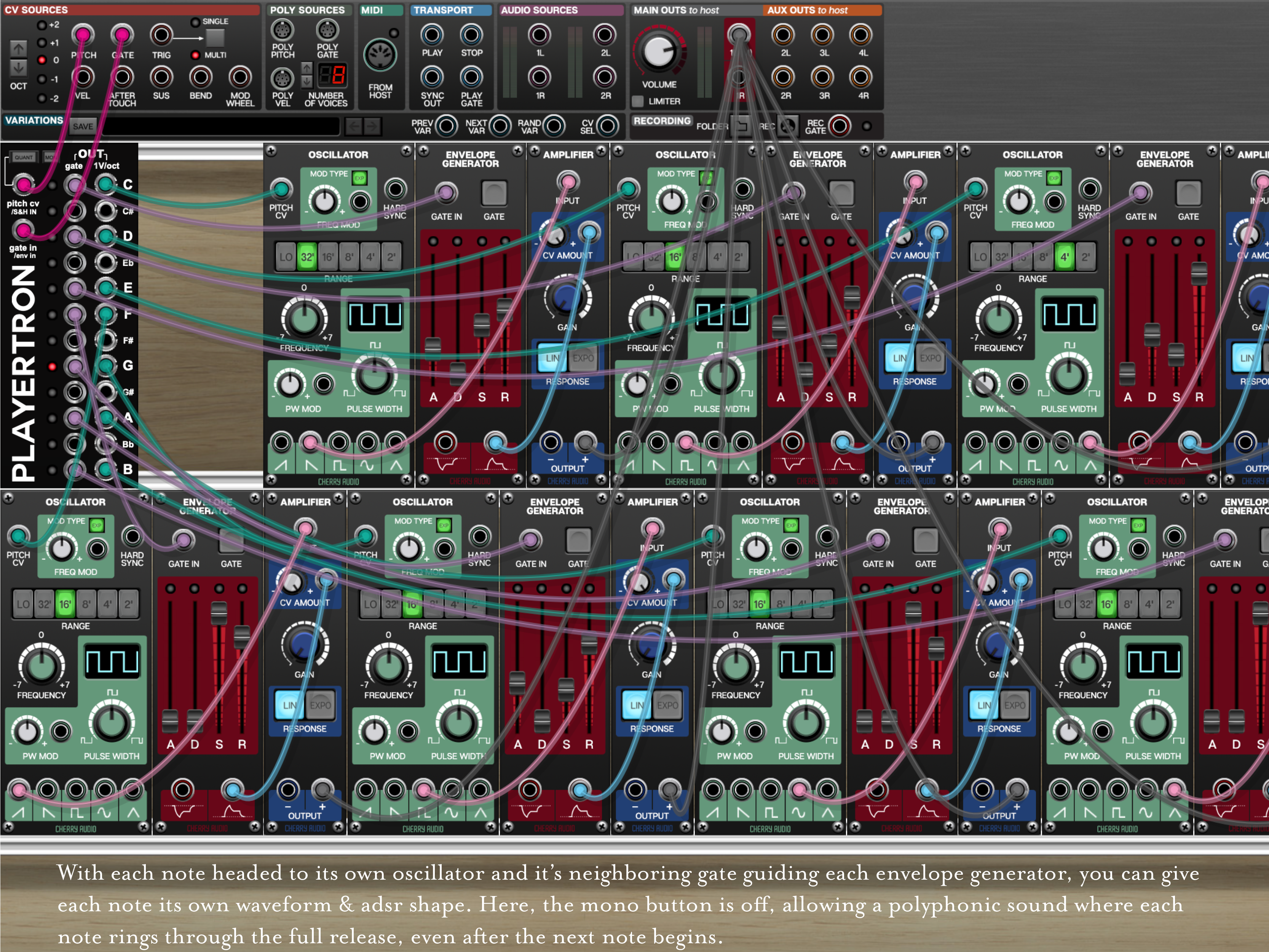Click the Poly Pitch connector jack

tap(282, 30)
